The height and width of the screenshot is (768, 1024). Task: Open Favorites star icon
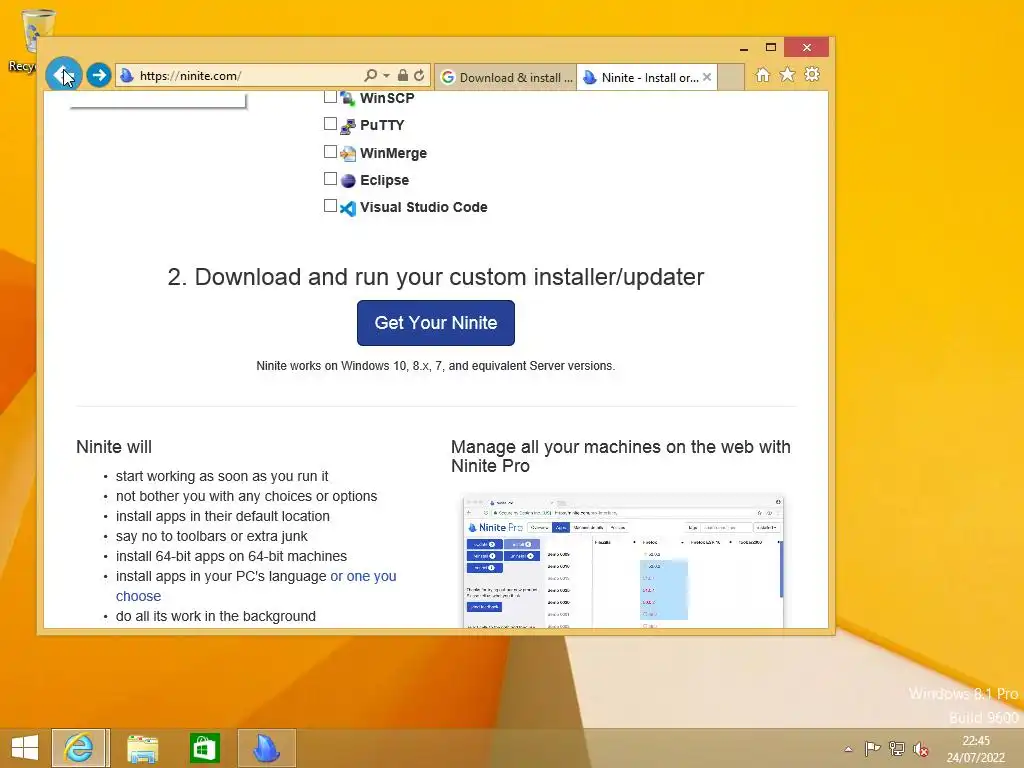point(788,75)
